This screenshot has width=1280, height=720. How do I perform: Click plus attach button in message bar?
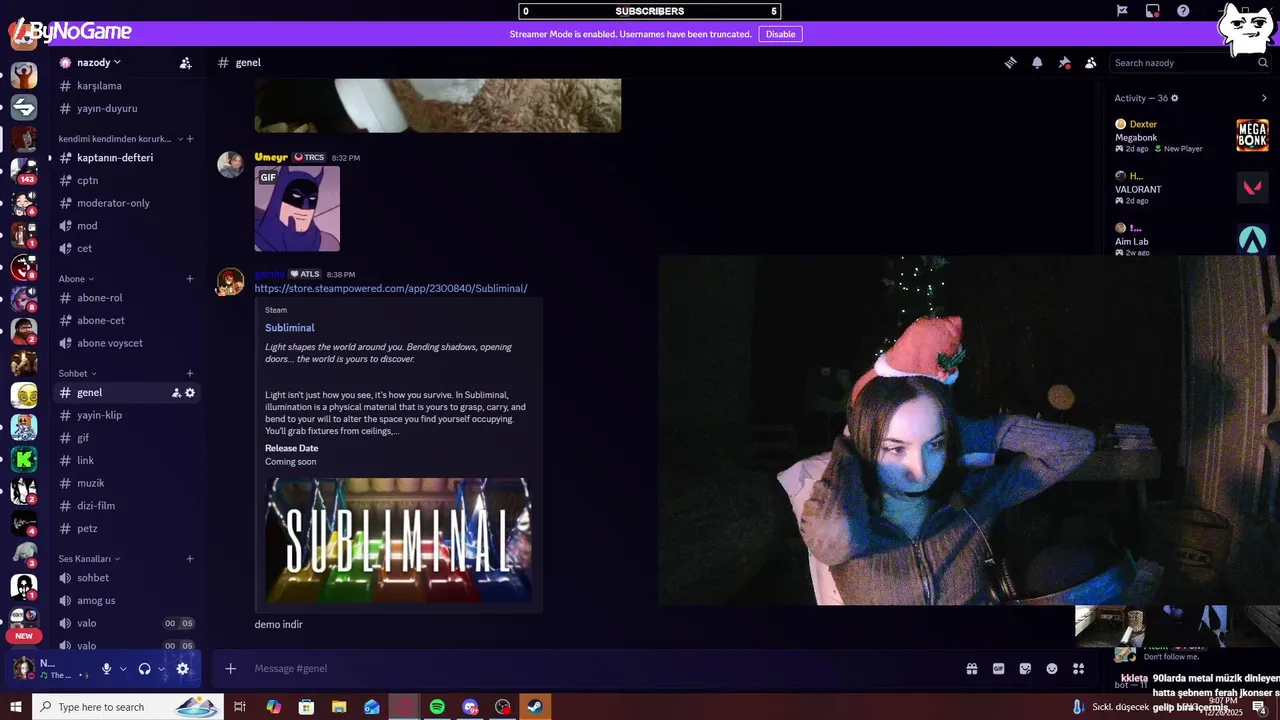pyautogui.click(x=231, y=669)
